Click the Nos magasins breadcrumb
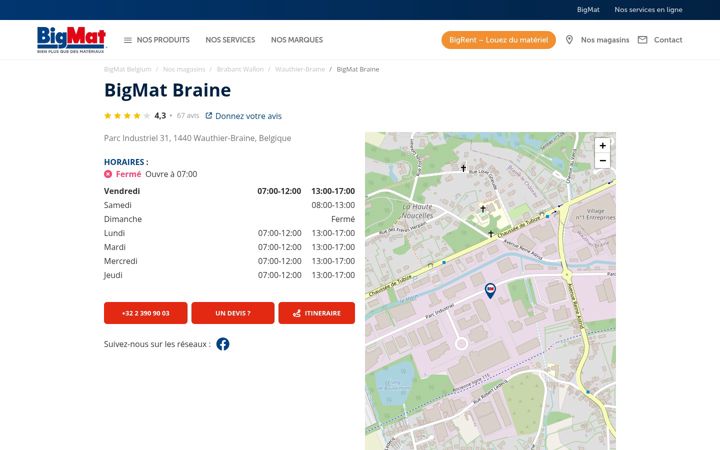 (x=184, y=69)
